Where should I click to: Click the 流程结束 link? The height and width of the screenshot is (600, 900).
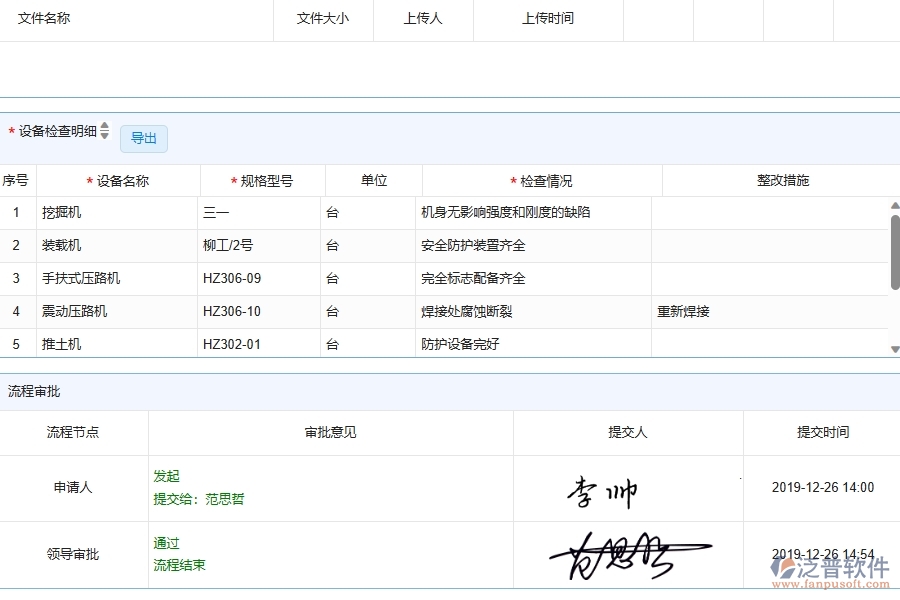pyautogui.click(x=178, y=565)
